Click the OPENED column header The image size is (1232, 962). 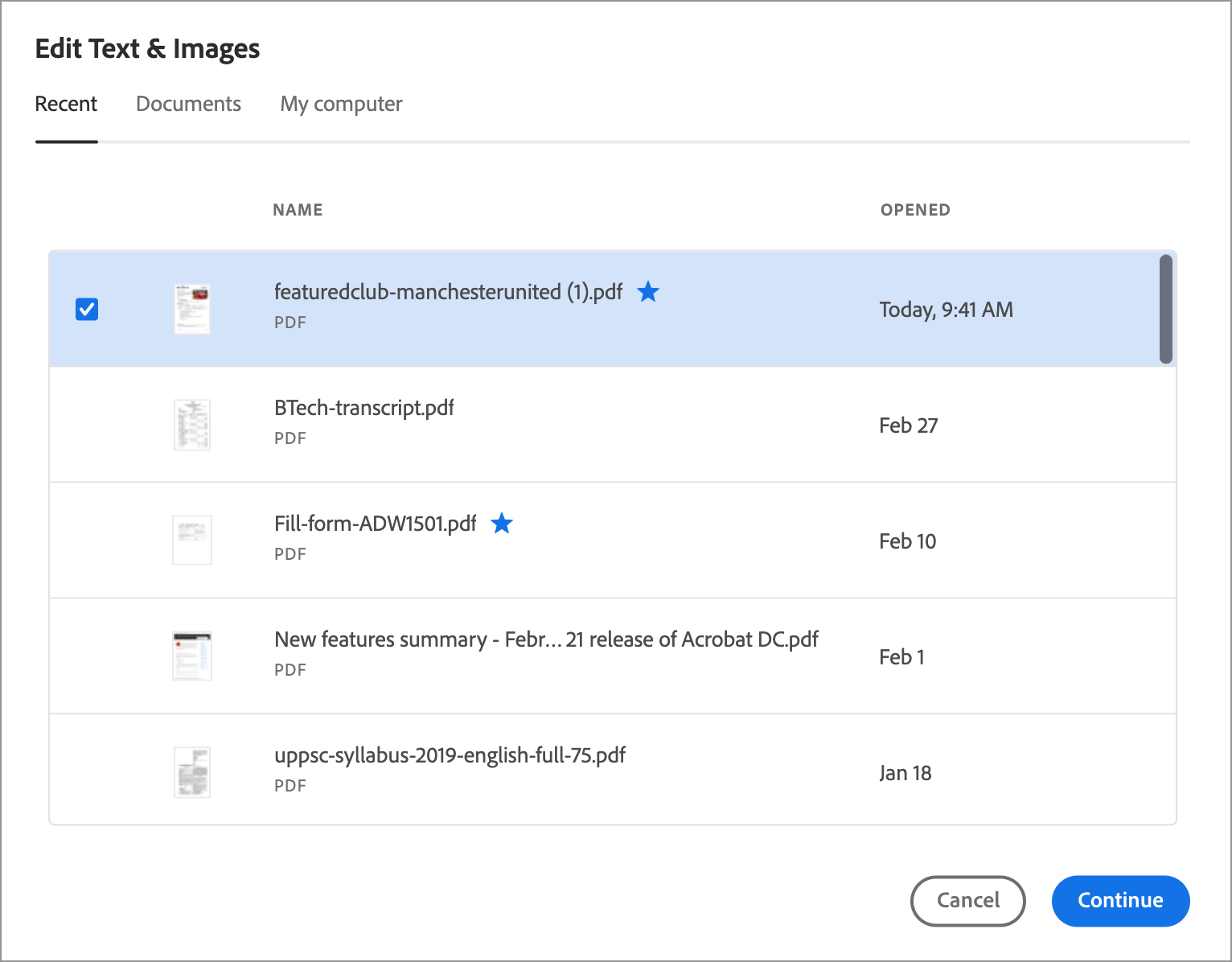coord(915,209)
